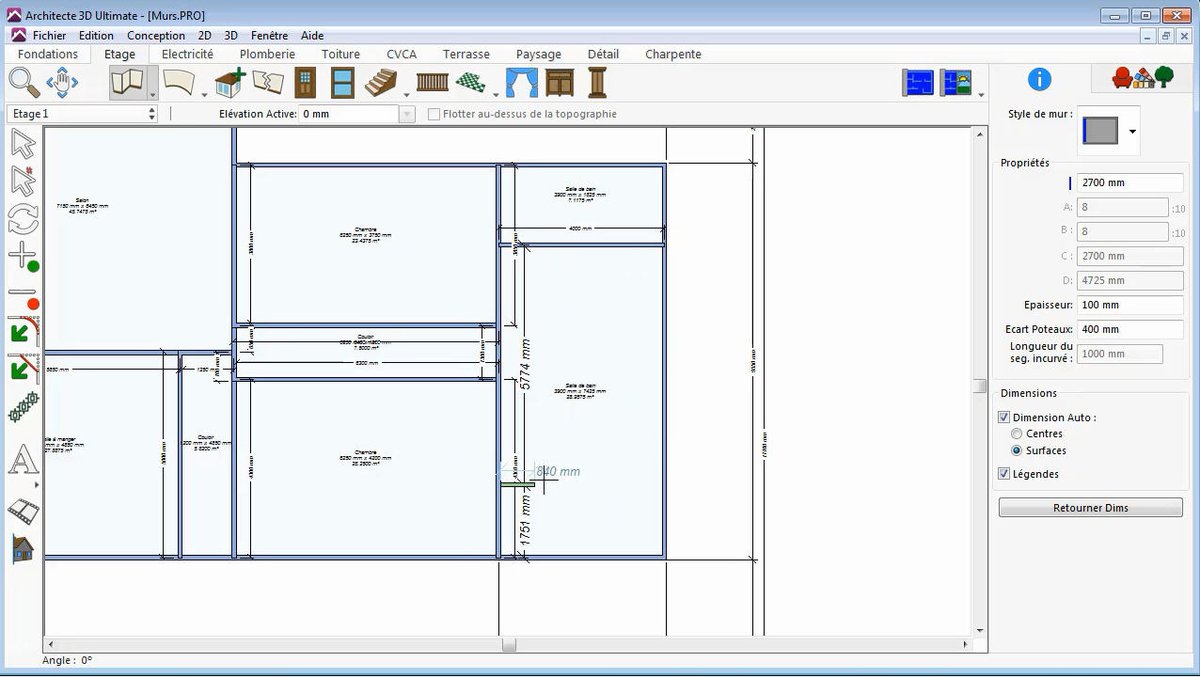Viewport: 1200px width, 678px height.
Task: Pick the window tool
Action: click(343, 83)
